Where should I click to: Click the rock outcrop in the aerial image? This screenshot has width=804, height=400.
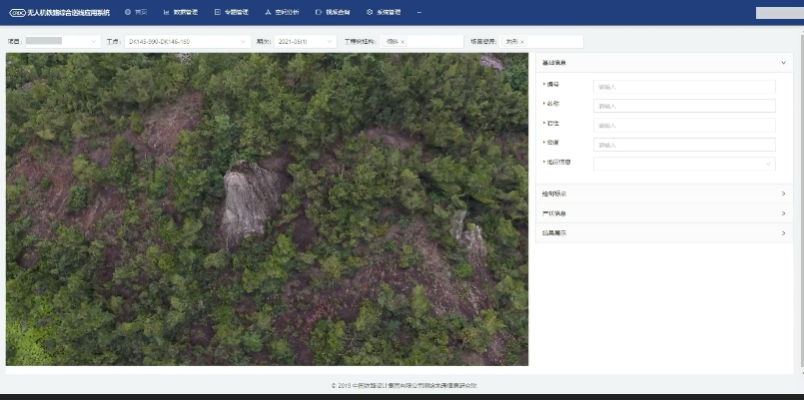tap(248, 200)
